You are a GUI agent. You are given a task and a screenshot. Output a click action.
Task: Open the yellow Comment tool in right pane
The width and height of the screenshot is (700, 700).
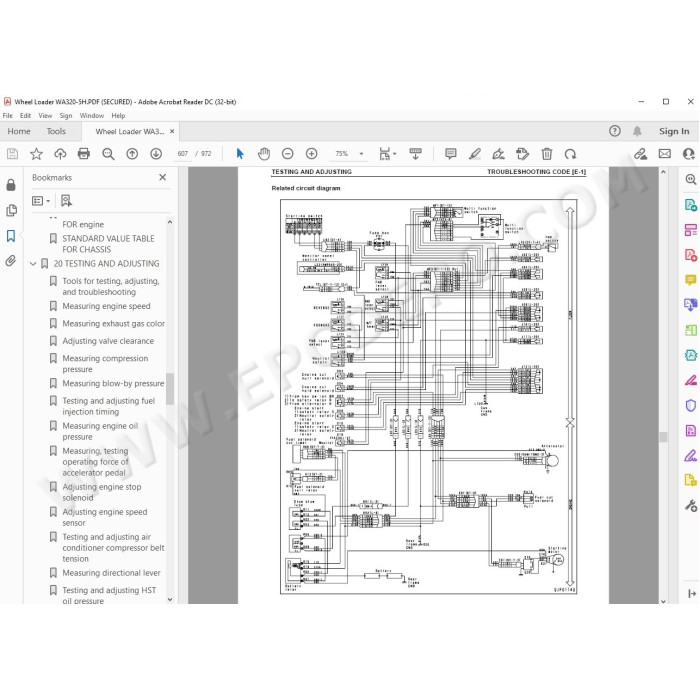691,280
